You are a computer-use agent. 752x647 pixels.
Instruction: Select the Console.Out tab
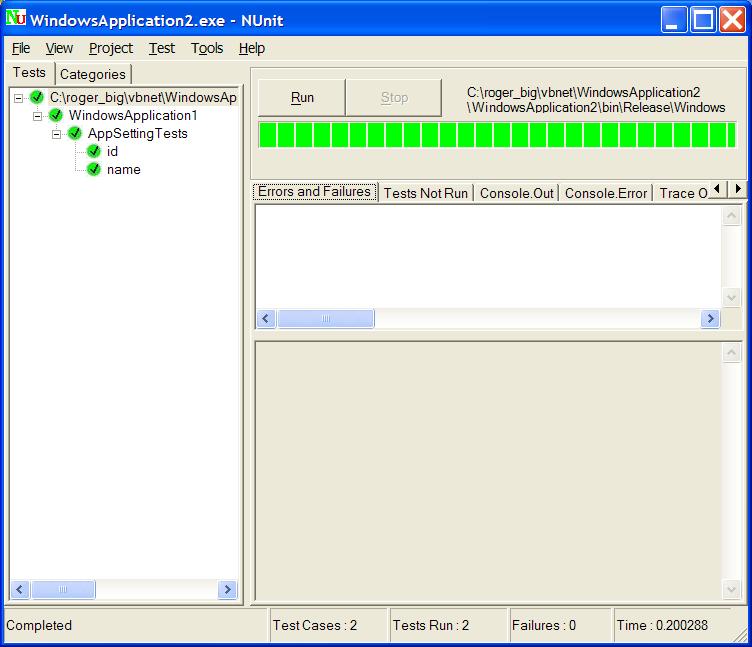[x=517, y=193]
